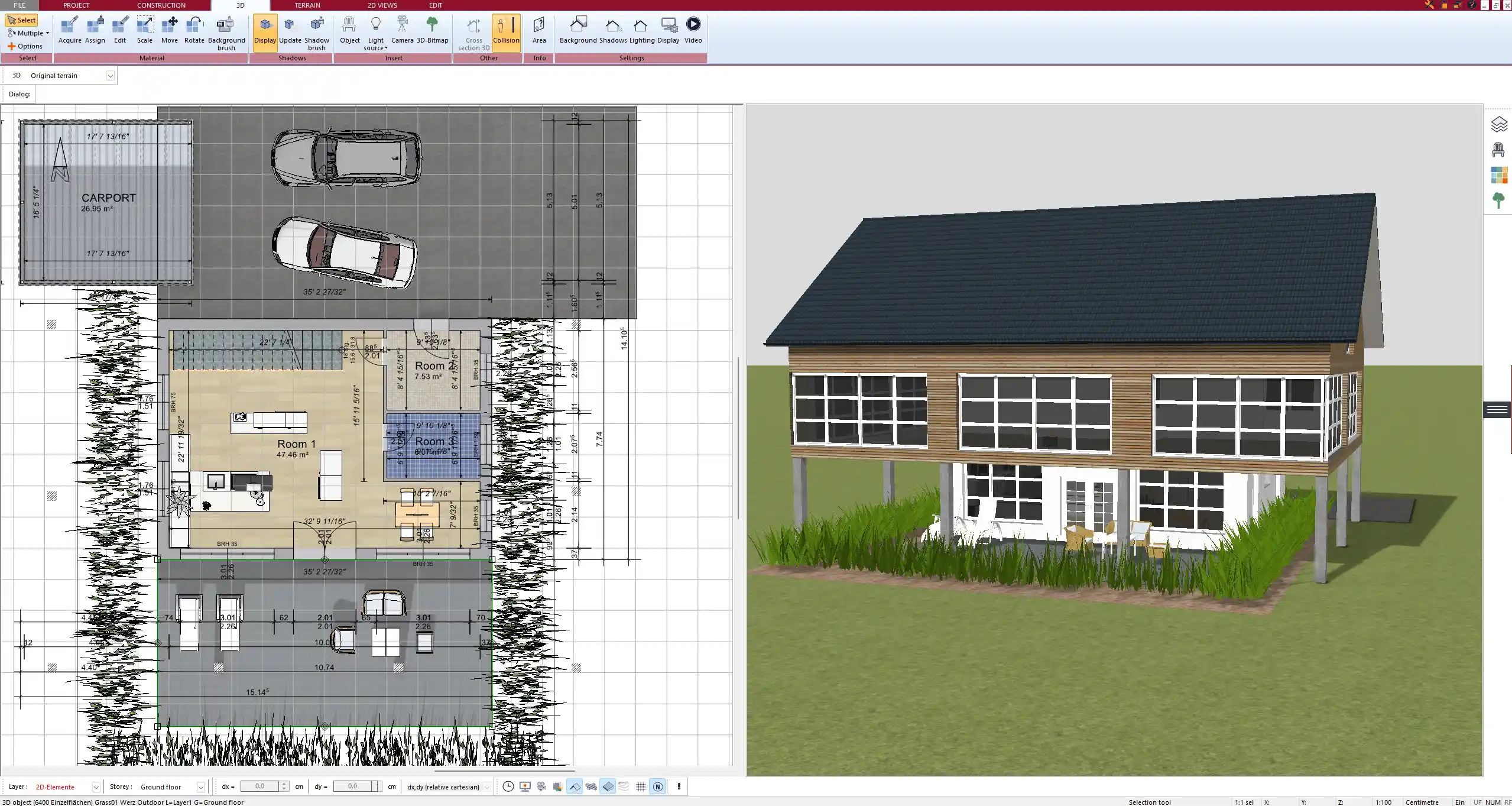The width and height of the screenshot is (1512, 806).
Task: Click the Video settings icon
Action: point(693,30)
